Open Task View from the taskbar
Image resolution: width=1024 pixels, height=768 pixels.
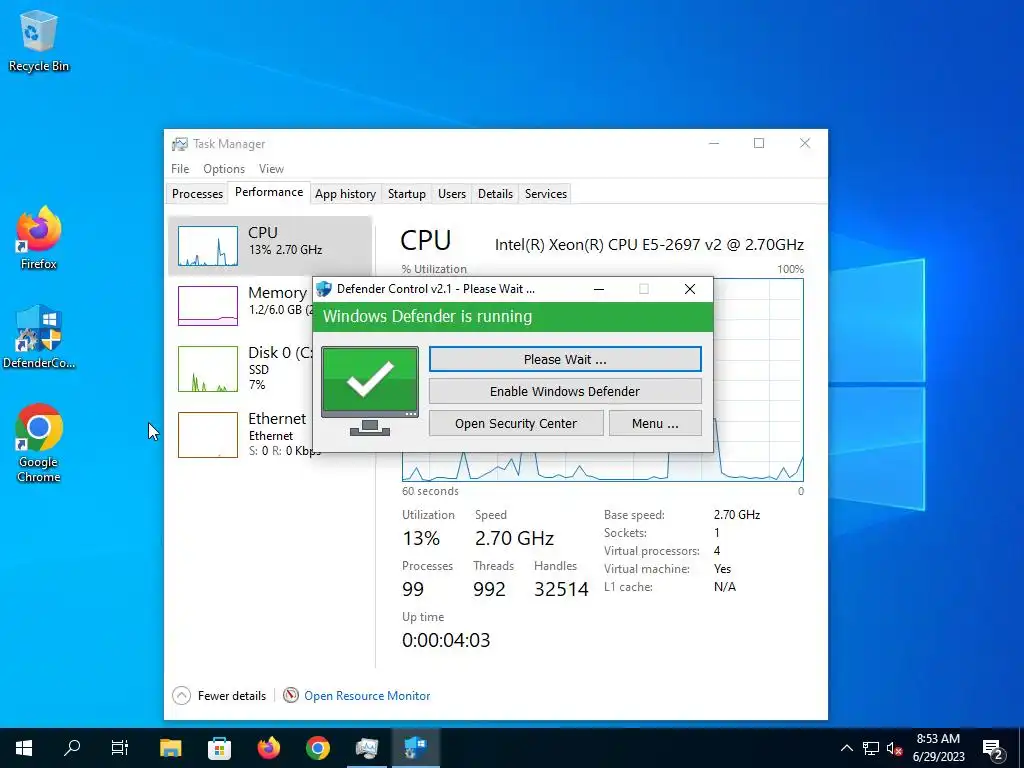120,748
